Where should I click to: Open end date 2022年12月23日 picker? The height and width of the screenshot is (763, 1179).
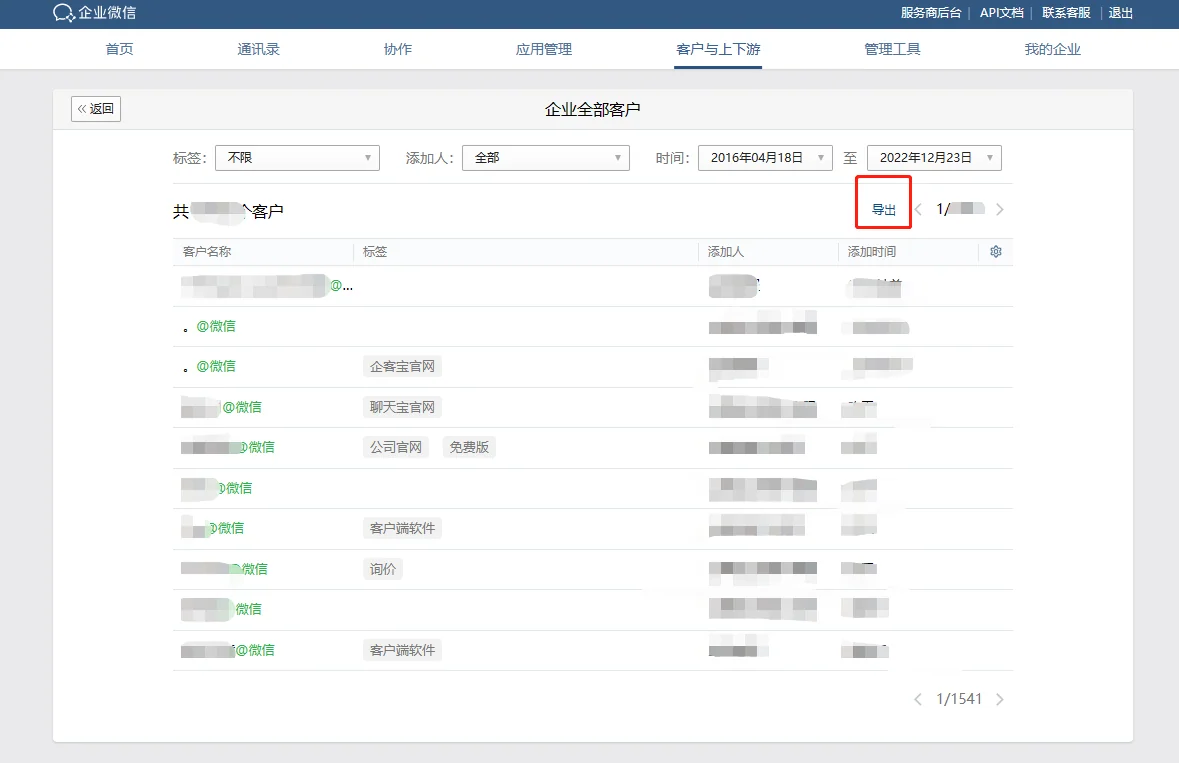pos(934,158)
